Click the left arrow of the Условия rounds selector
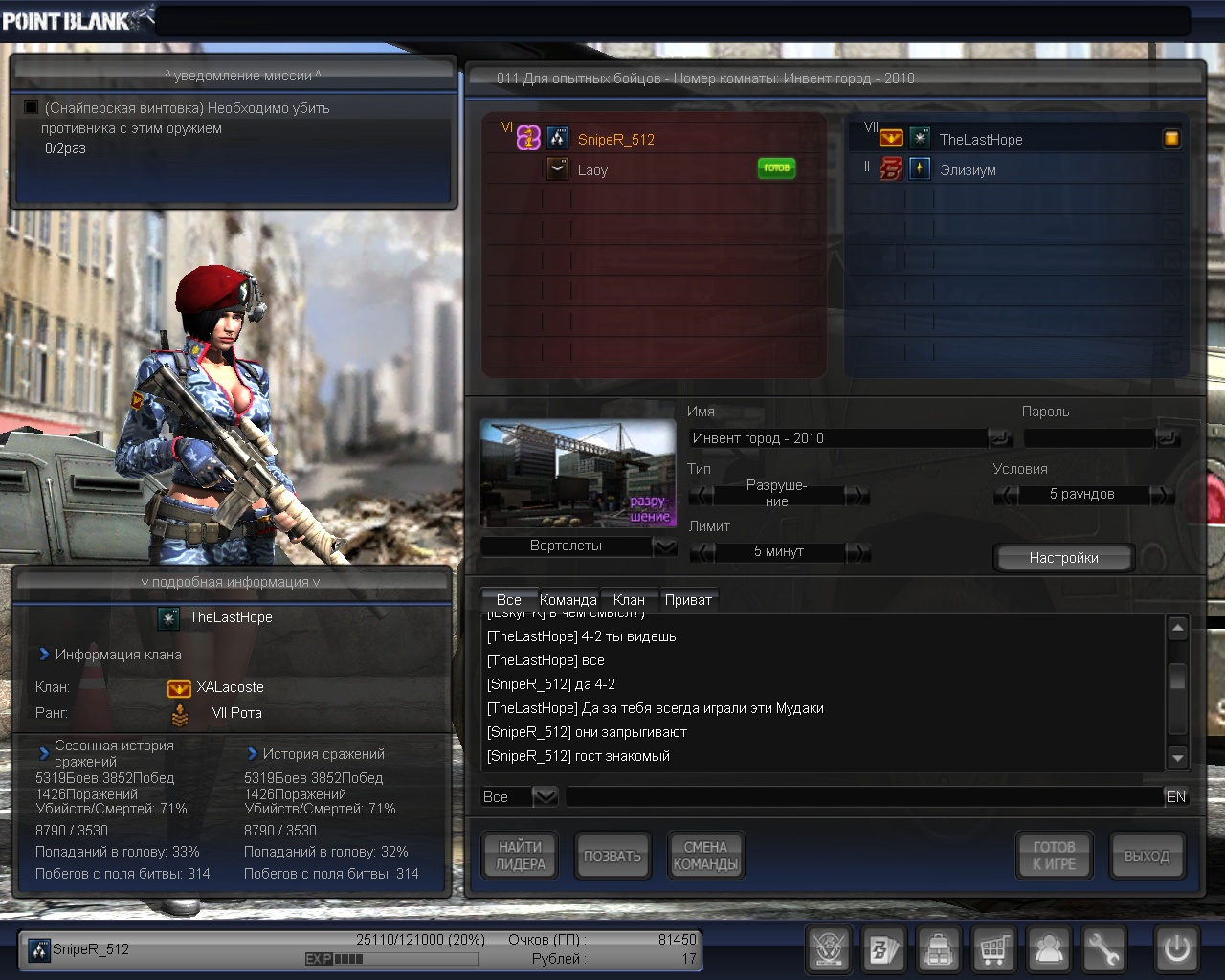The image size is (1225, 980). (x=1006, y=495)
